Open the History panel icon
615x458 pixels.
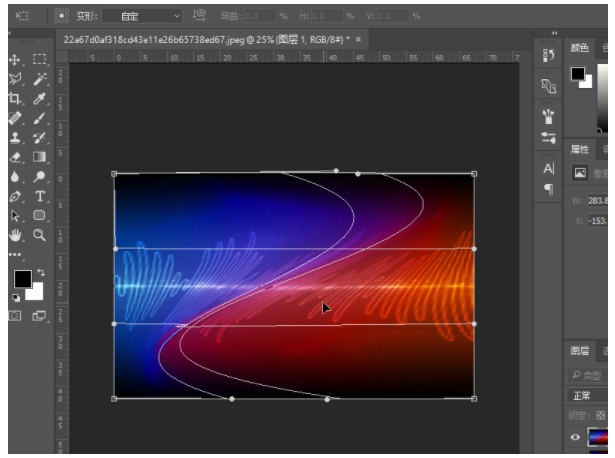pyautogui.click(x=548, y=56)
